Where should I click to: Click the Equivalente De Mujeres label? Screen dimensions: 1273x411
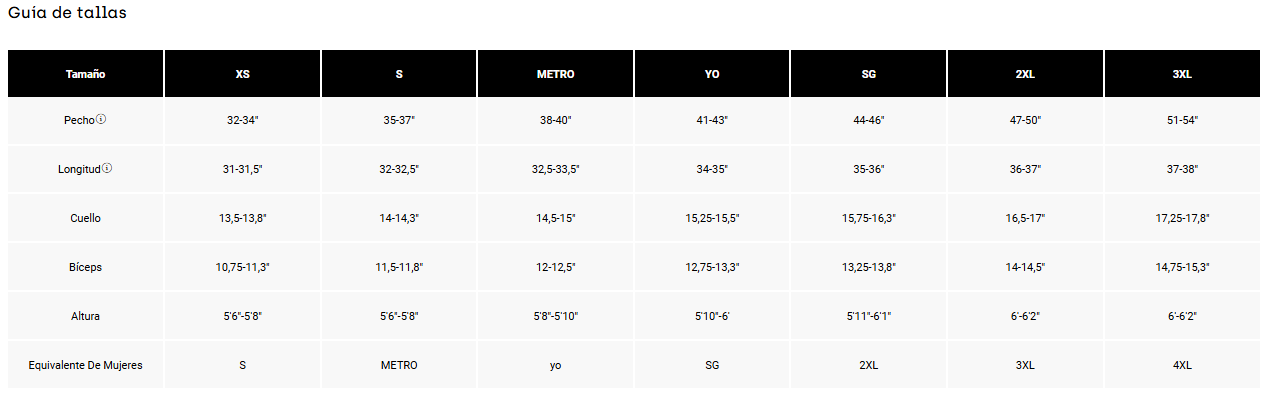click(85, 365)
